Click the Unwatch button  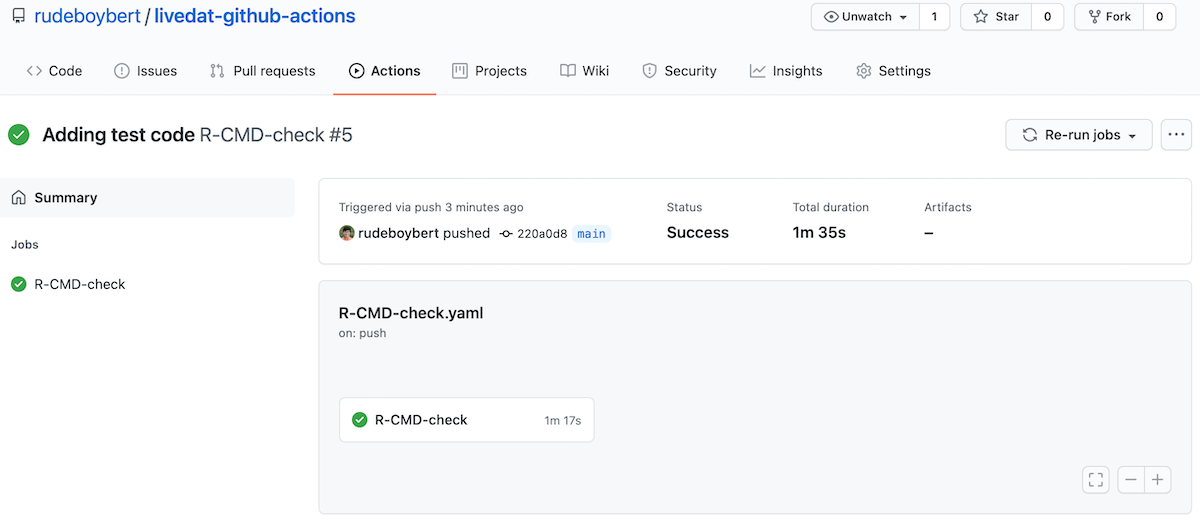pos(865,17)
